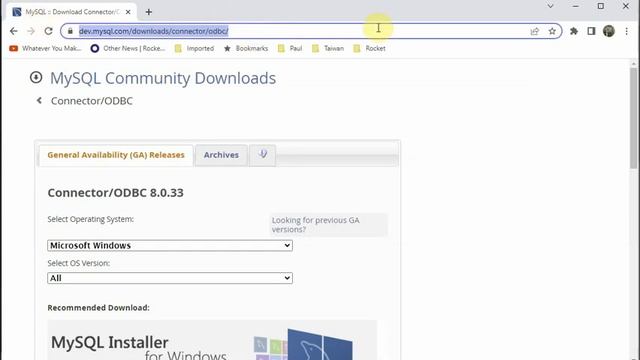Viewport: 640px width, 360px height.
Task: Minimize the browser window
Action: click(576, 6)
